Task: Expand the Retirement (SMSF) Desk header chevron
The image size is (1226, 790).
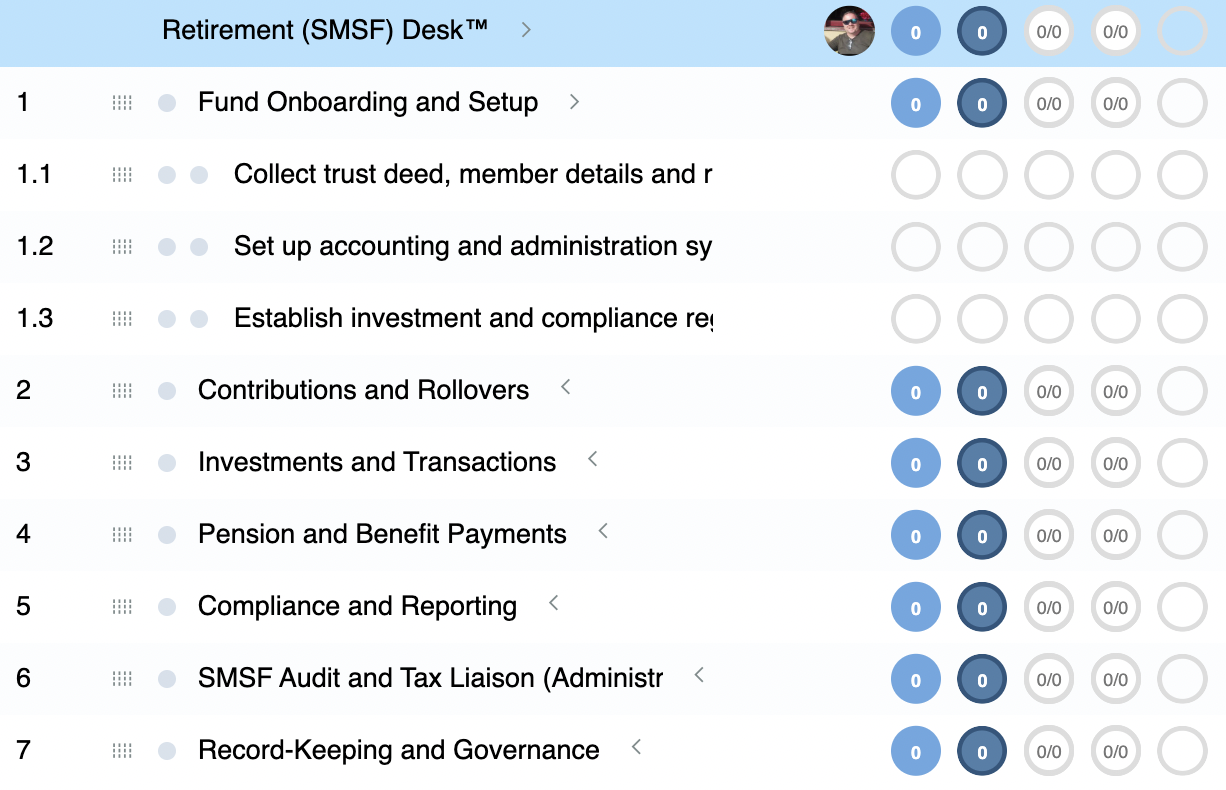Action: (x=526, y=30)
